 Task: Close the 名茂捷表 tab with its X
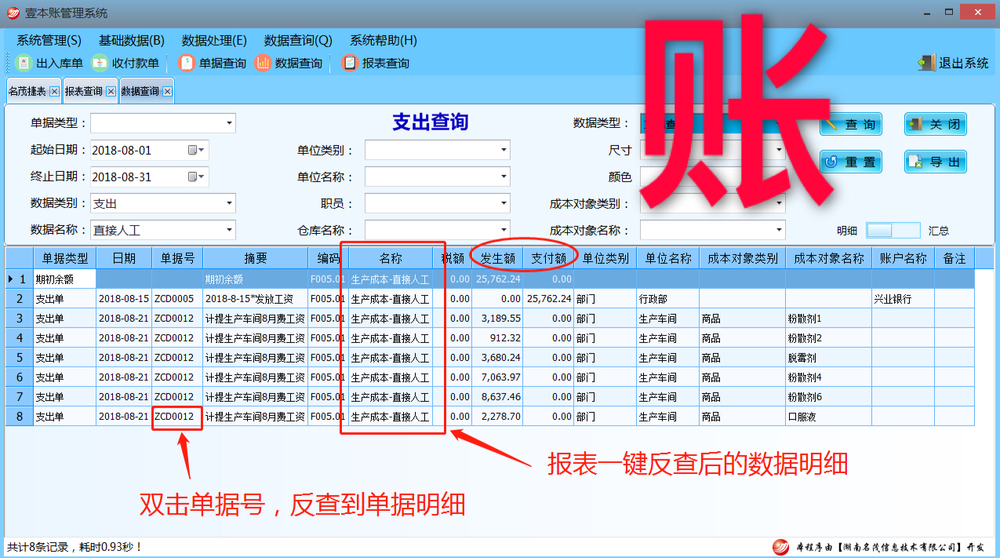54,92
